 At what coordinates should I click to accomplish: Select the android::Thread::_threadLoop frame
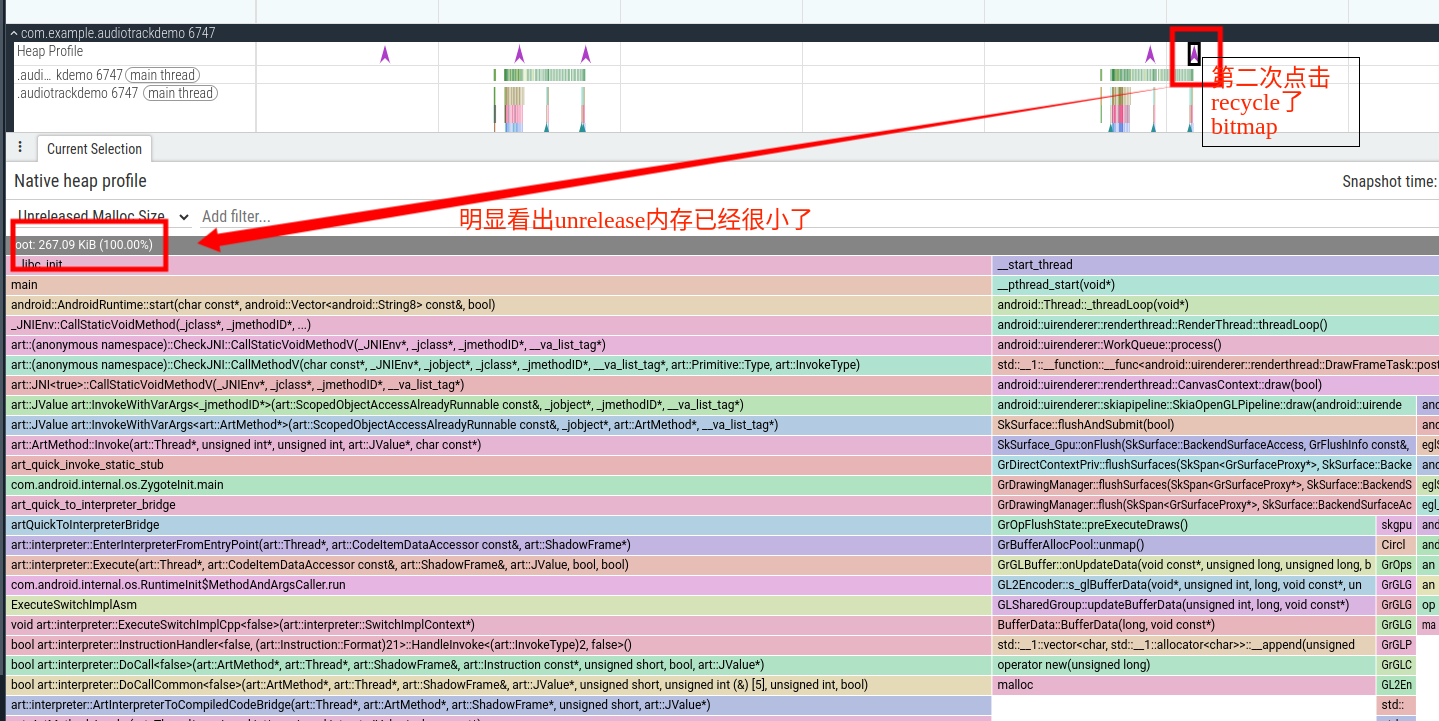pyautogui.click(x=1216, y=305)
